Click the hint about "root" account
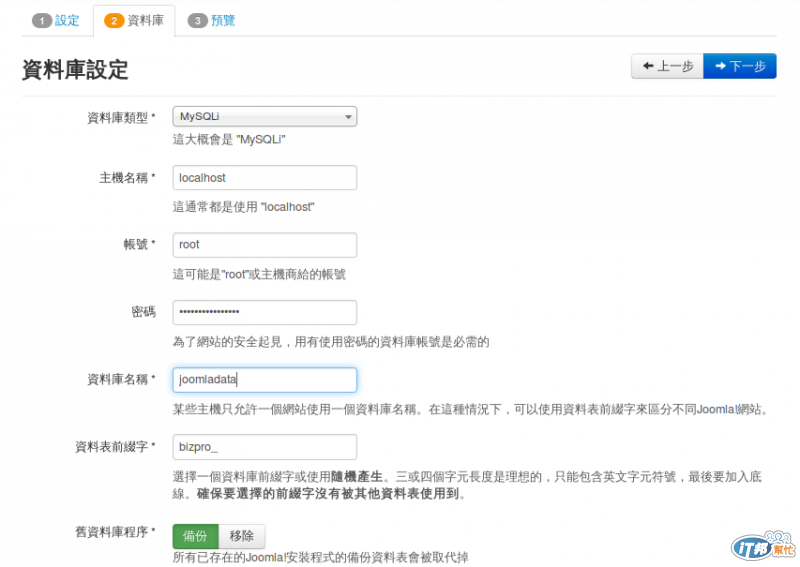 coord(259,274)
